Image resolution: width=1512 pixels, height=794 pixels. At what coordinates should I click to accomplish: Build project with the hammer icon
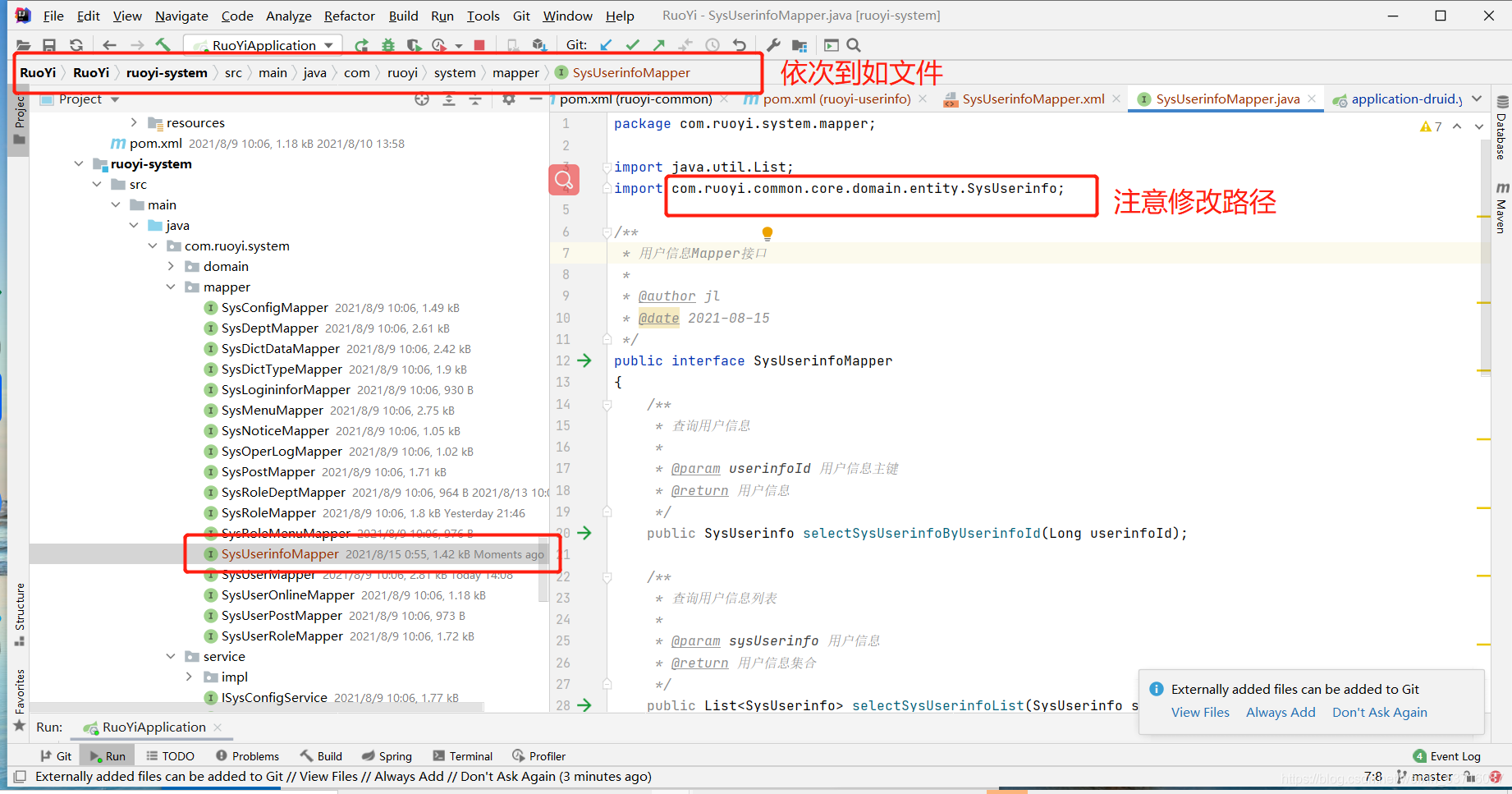pyautogui.click(x=163, y=45)
